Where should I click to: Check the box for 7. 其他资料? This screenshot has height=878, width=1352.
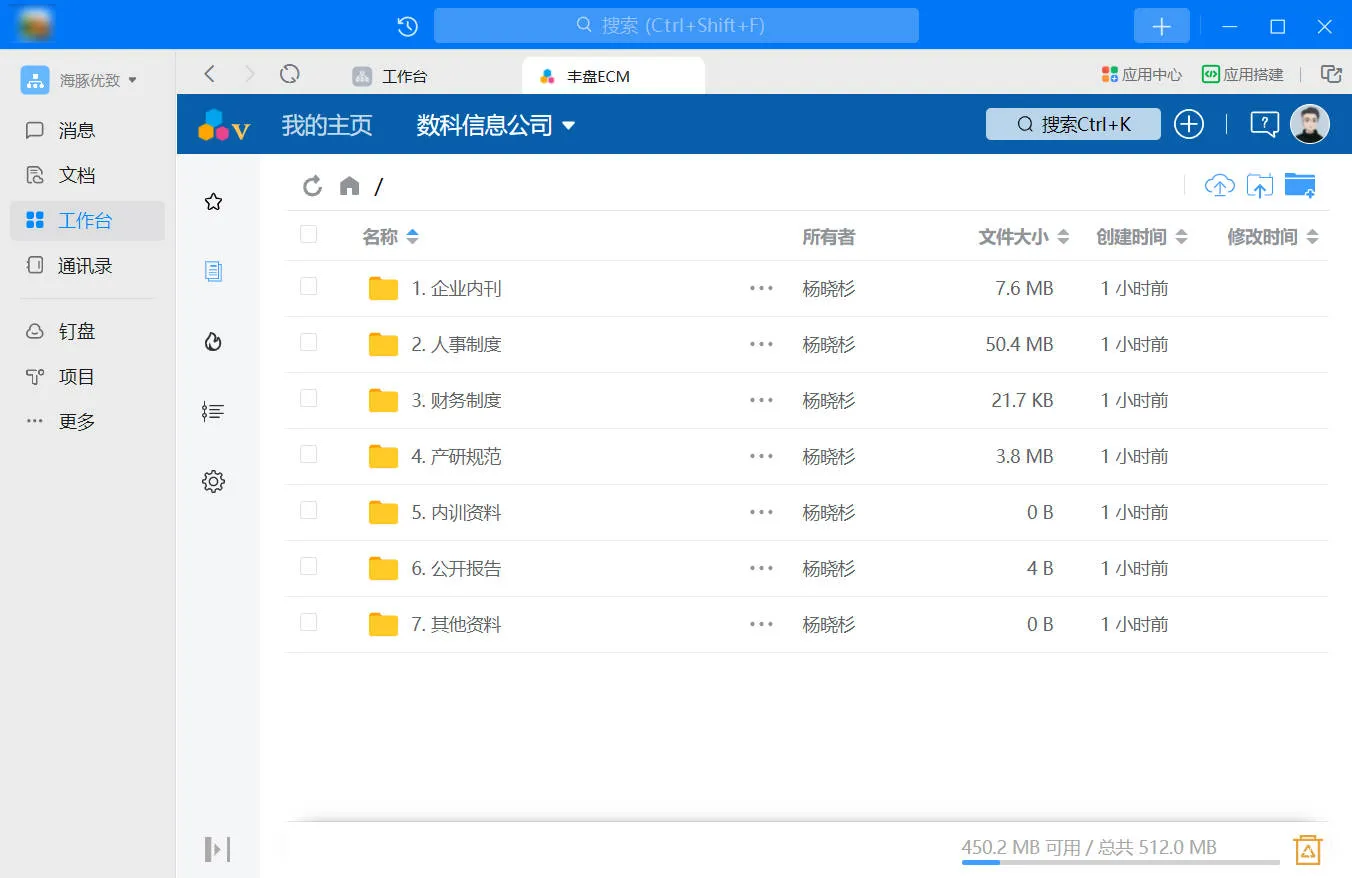click(308, 622)
